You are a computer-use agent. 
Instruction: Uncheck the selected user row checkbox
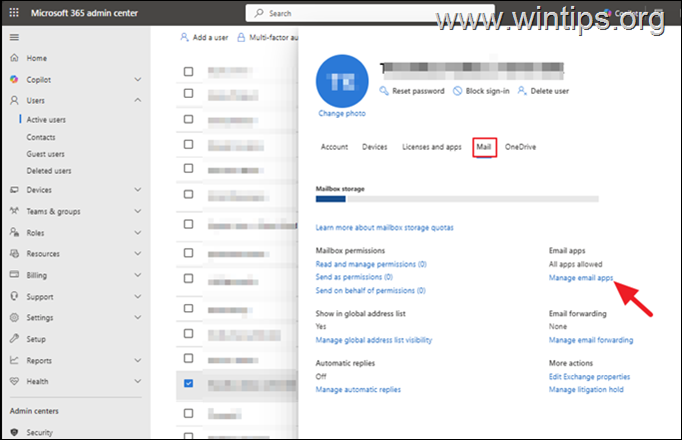coord(188,383)
